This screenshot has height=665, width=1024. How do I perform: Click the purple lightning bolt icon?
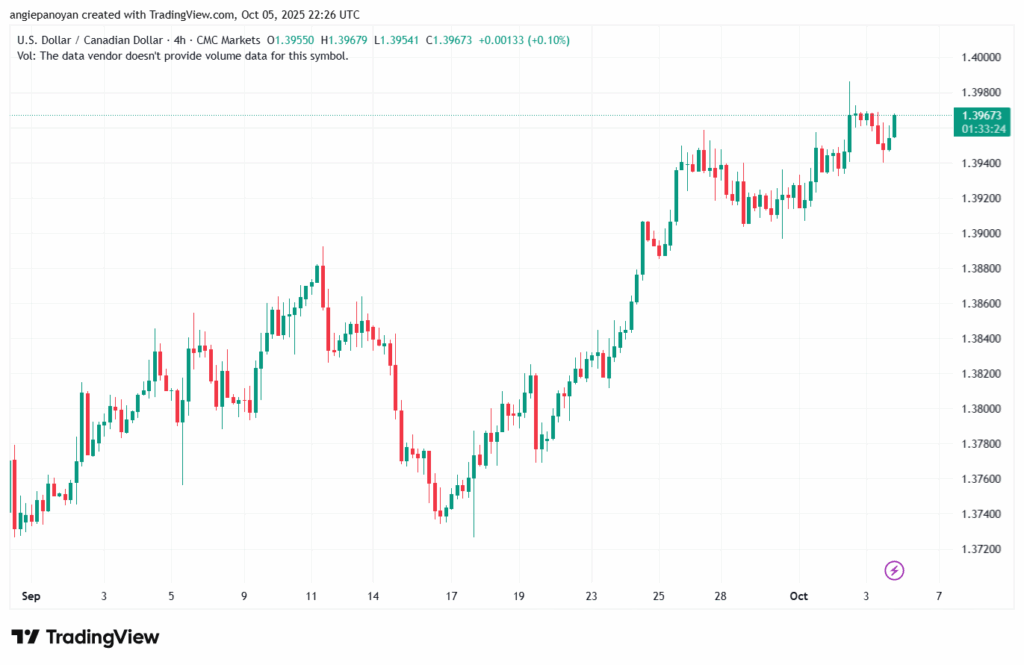click(x=895, y=571)
